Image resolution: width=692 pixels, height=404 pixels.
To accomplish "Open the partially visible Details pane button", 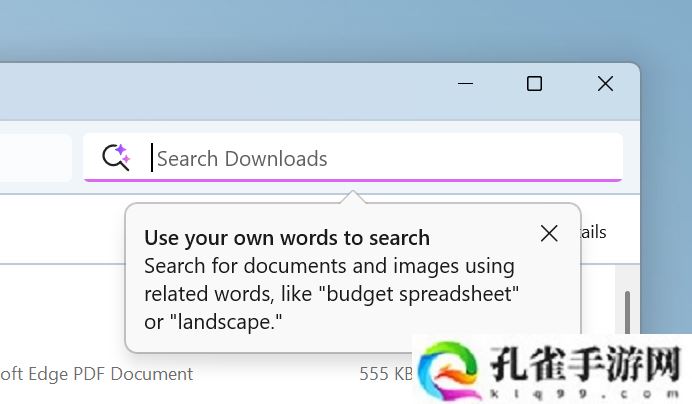I will [x=595, y=232].
